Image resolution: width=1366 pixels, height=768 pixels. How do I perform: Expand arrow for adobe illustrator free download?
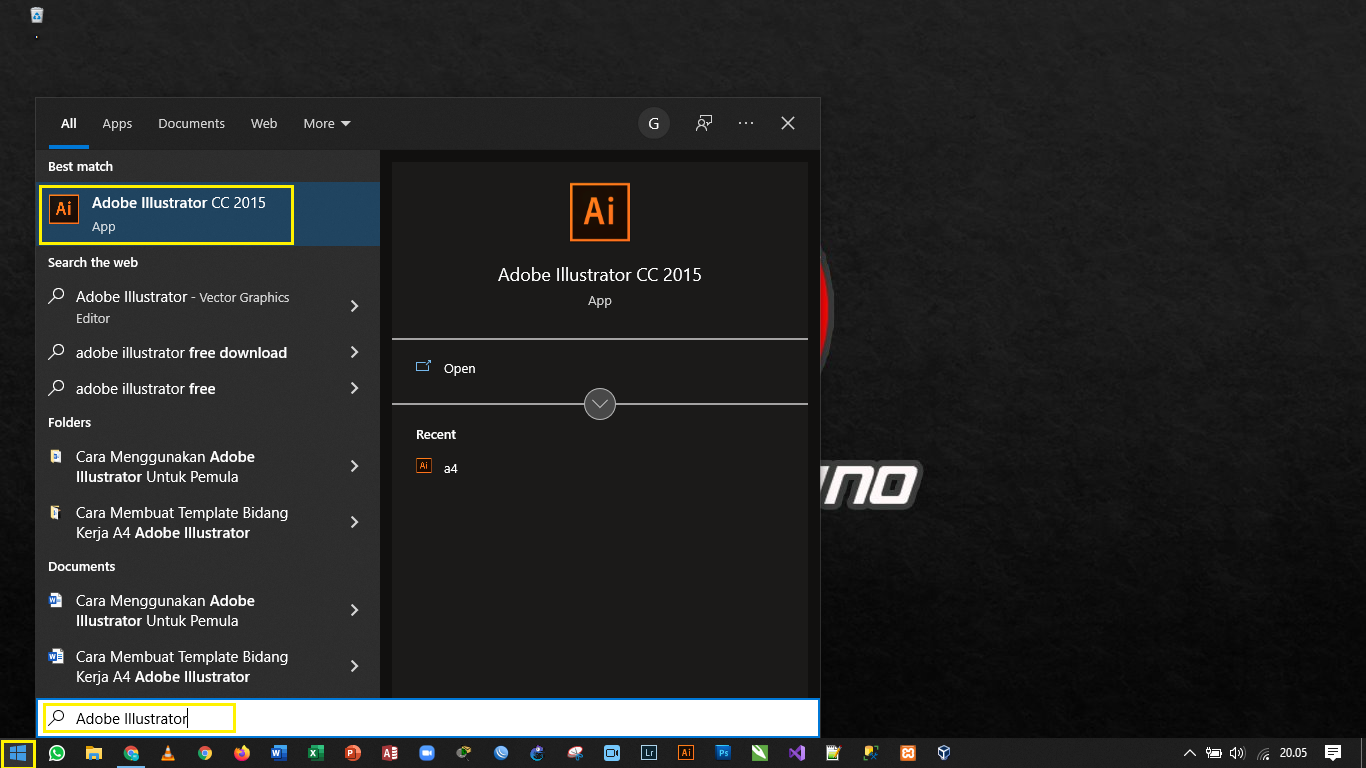coord(354,352)
